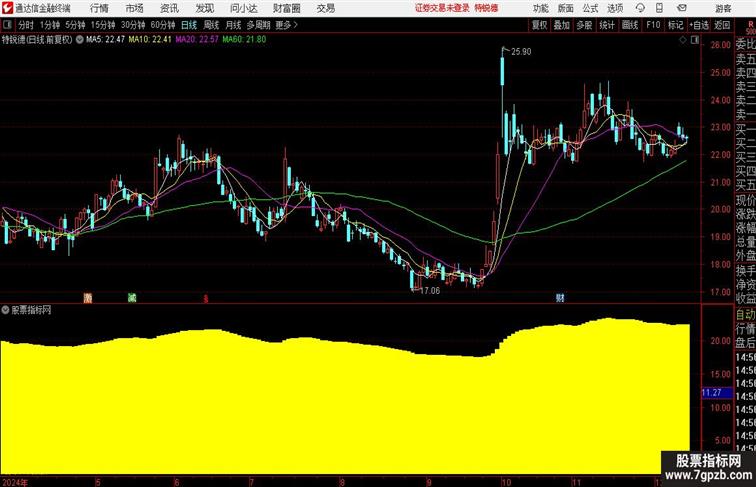Add stock via +自选 button
This screenshot has height=487, width=756.
(699, 25)
